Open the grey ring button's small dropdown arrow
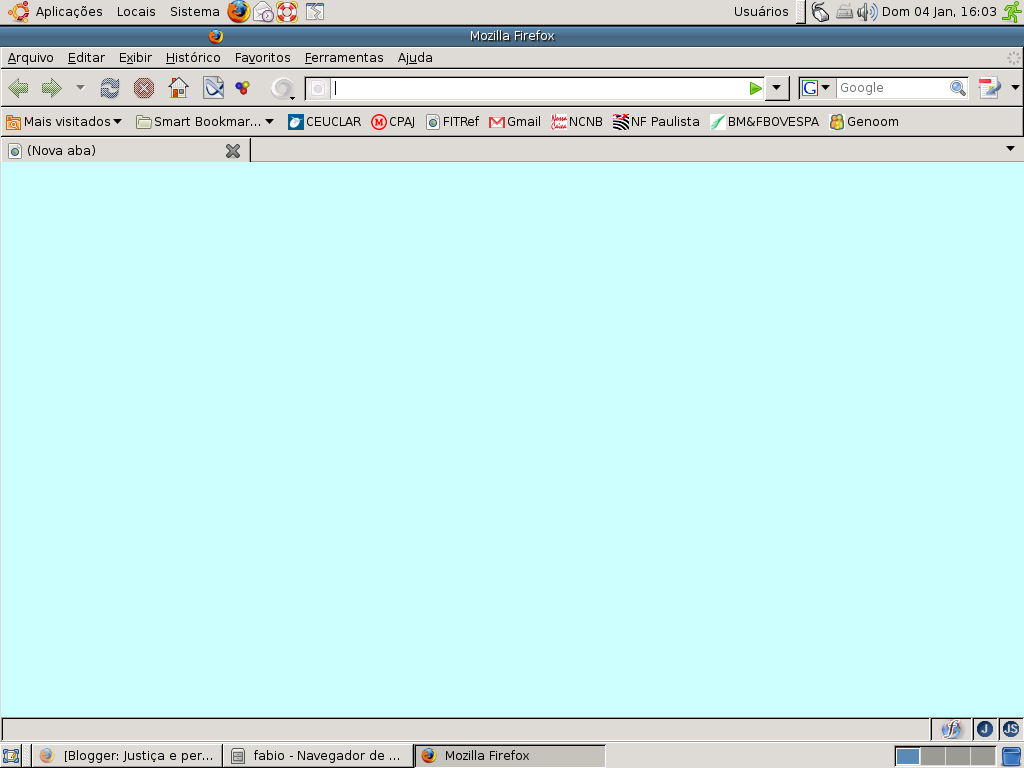Screen dimensions: 1024x768 click(x=293, y=98)
